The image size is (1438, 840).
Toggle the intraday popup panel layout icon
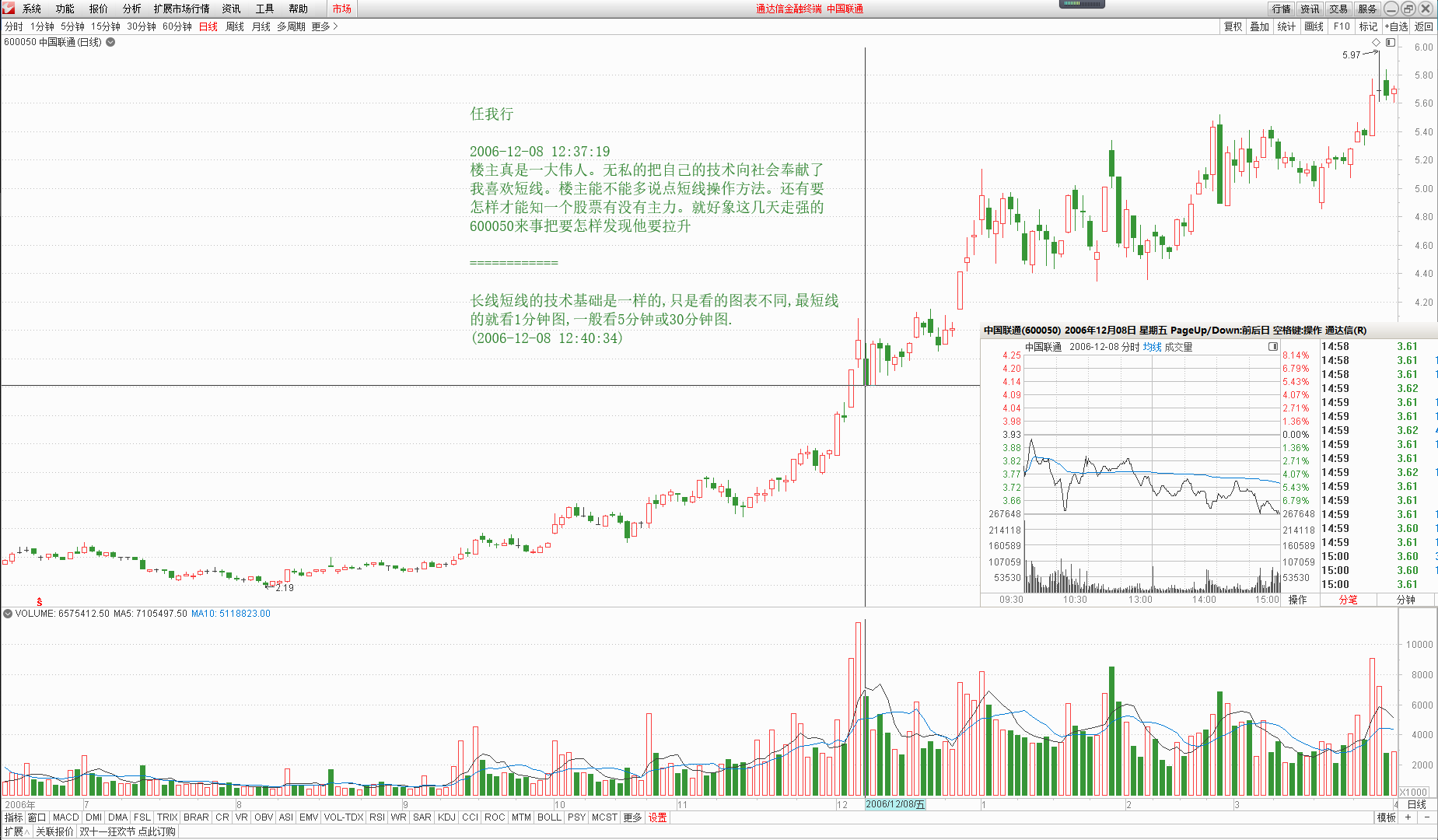(1273, 346)
